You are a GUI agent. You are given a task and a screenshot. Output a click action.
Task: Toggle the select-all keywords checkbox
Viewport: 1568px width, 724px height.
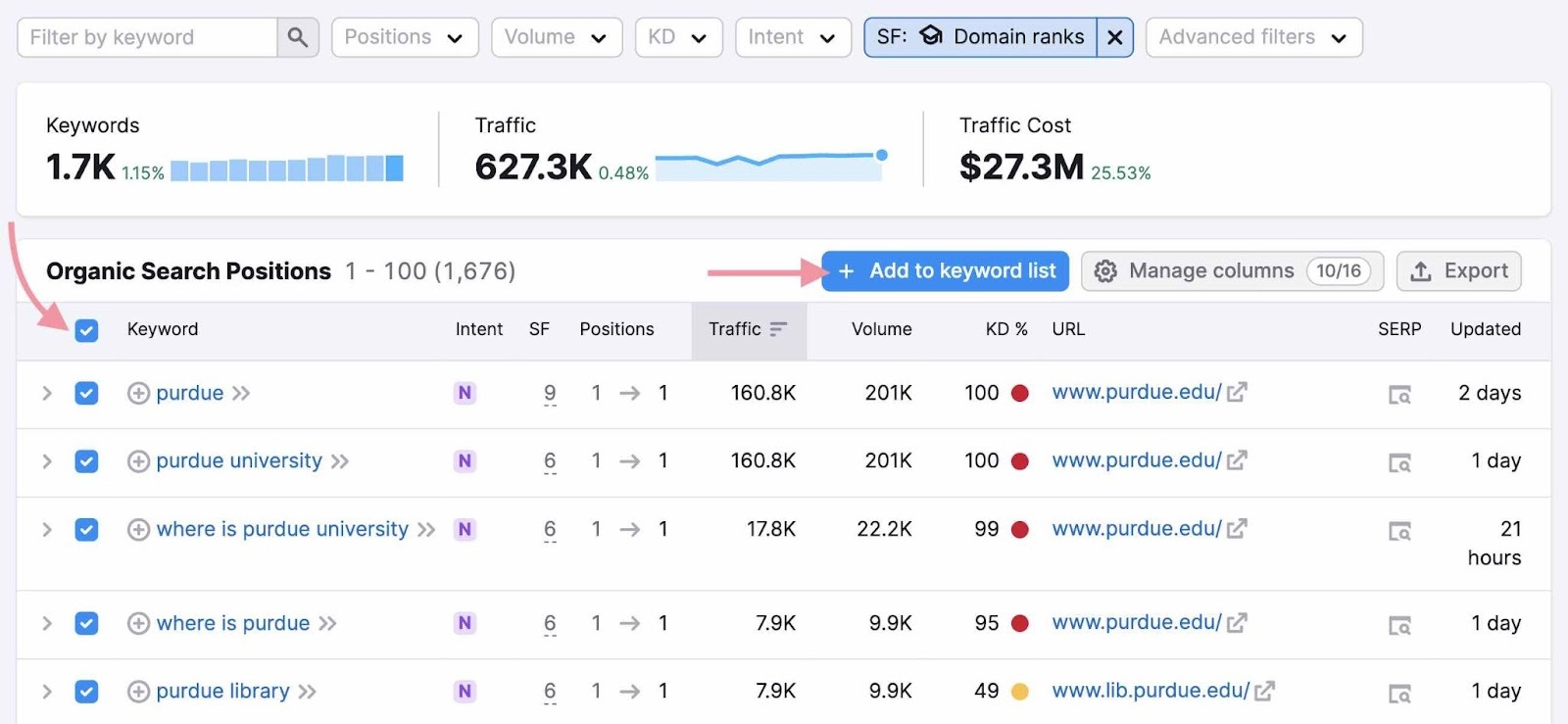tap(86, 330)
